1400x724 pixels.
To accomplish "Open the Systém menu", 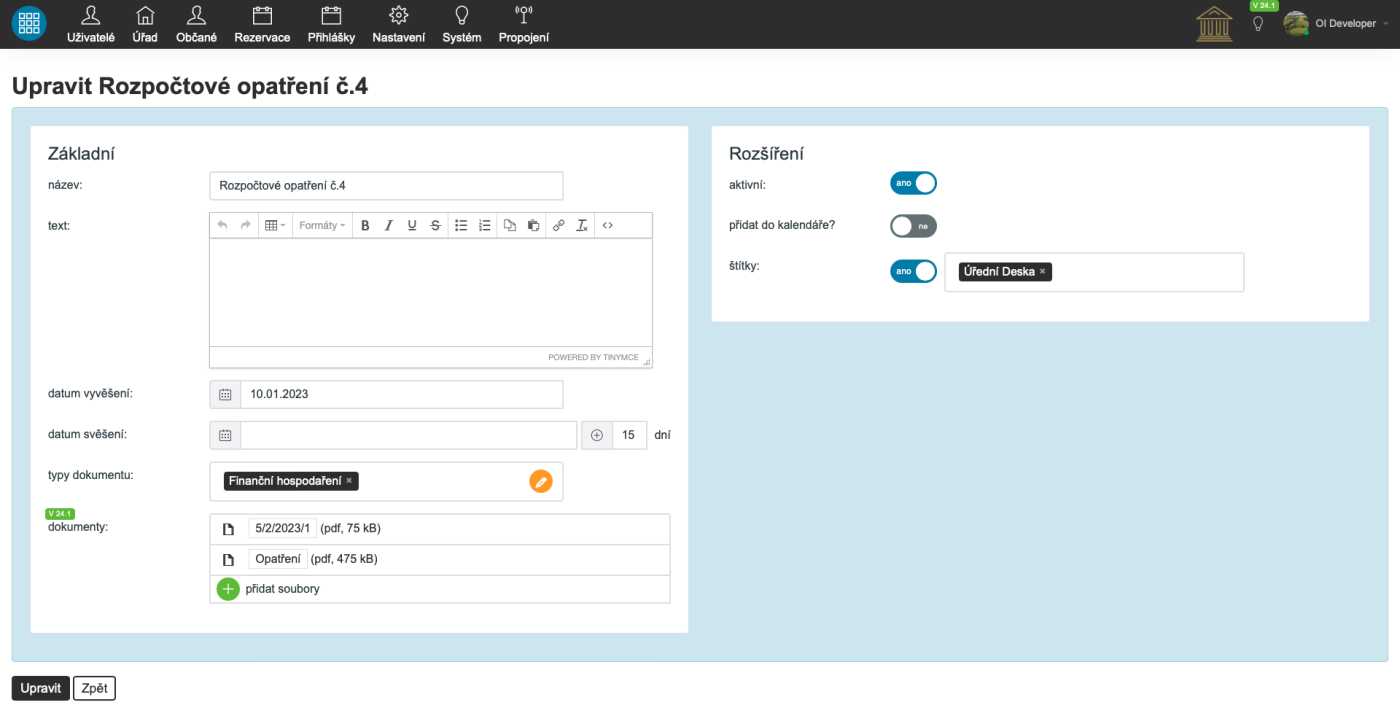I will tap(461, 24).
